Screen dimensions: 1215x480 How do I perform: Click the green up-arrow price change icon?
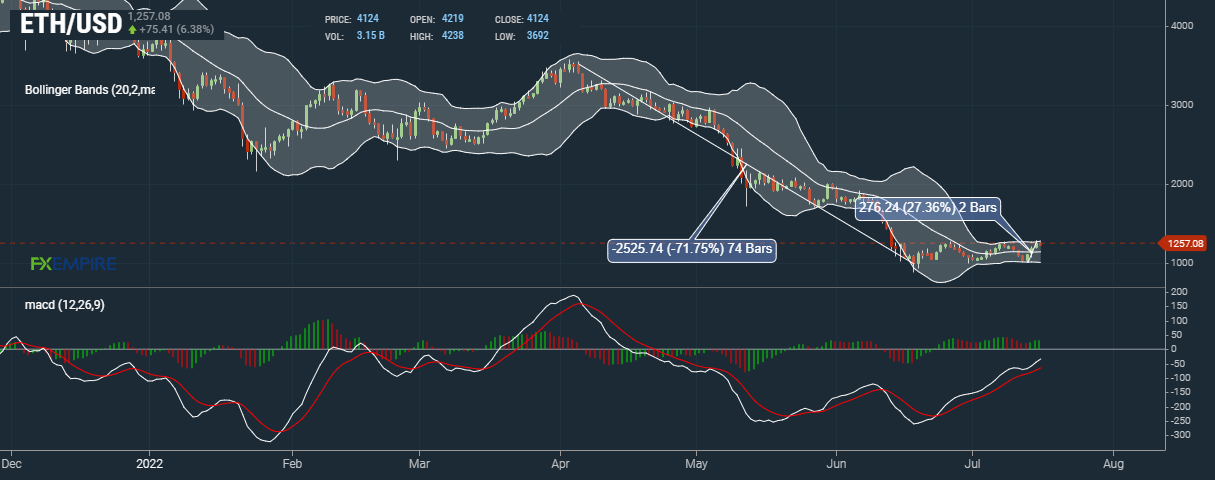point(132,29)
